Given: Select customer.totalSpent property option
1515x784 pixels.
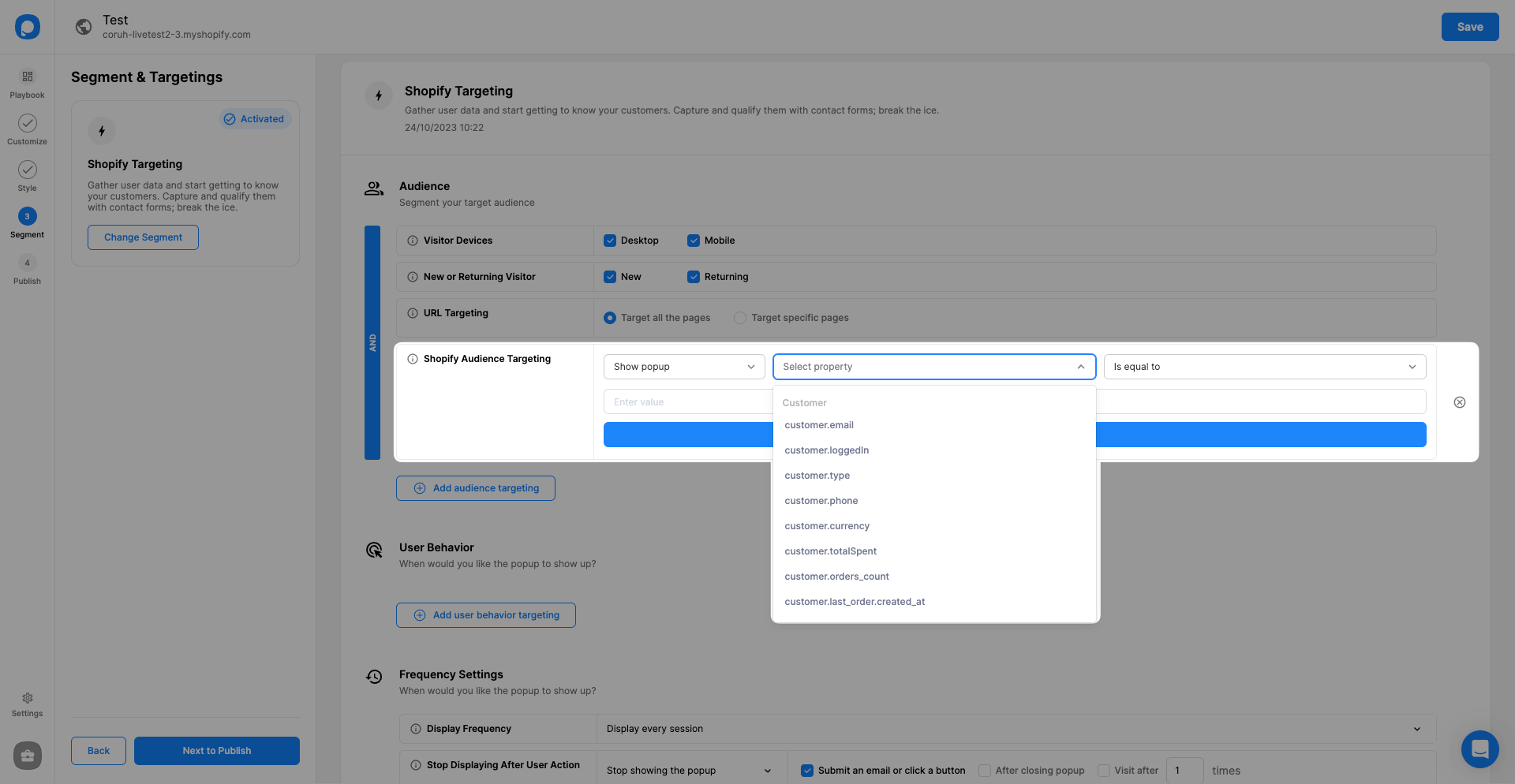Looking at the screenshot, I should coord(830,551).
